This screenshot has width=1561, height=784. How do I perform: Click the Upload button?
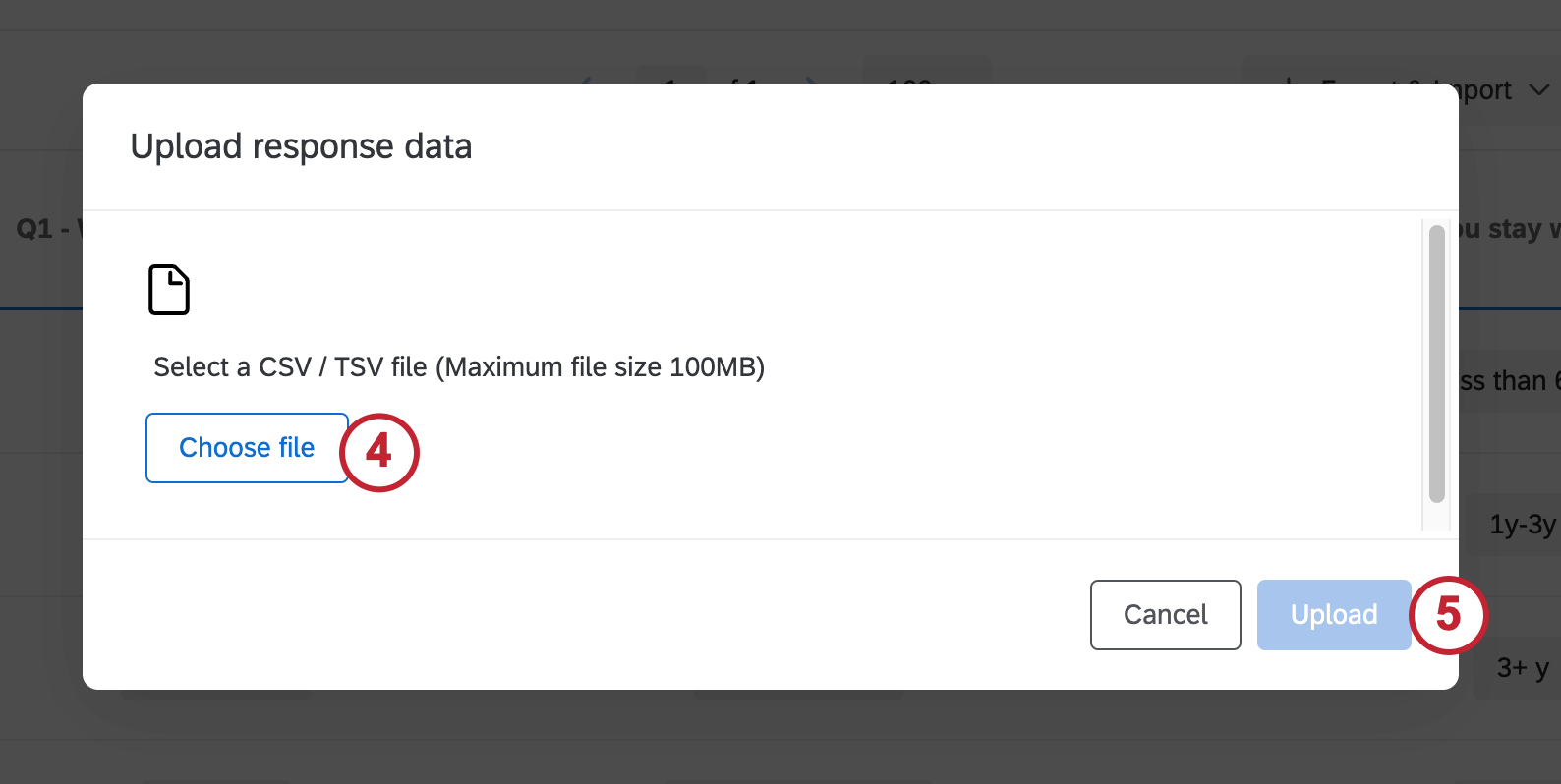pos(1333,615)
